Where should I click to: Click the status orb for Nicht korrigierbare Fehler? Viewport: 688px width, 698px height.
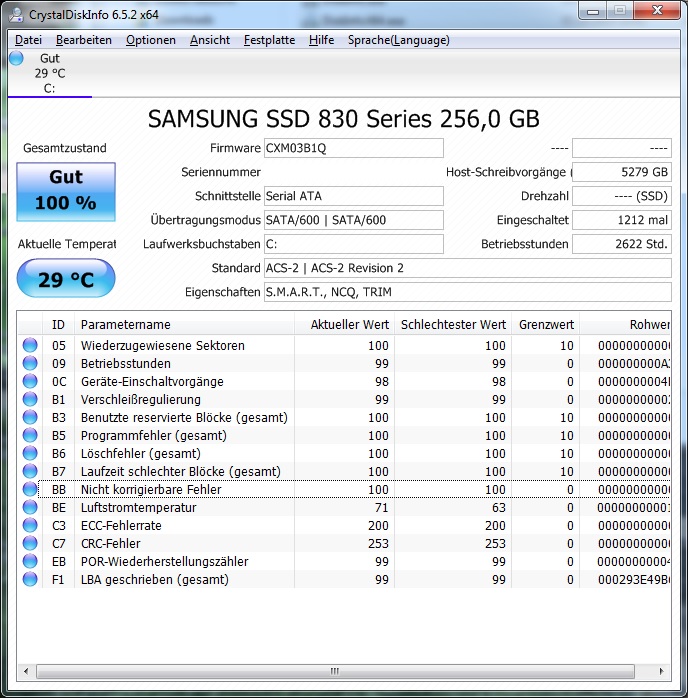[30, 489]
